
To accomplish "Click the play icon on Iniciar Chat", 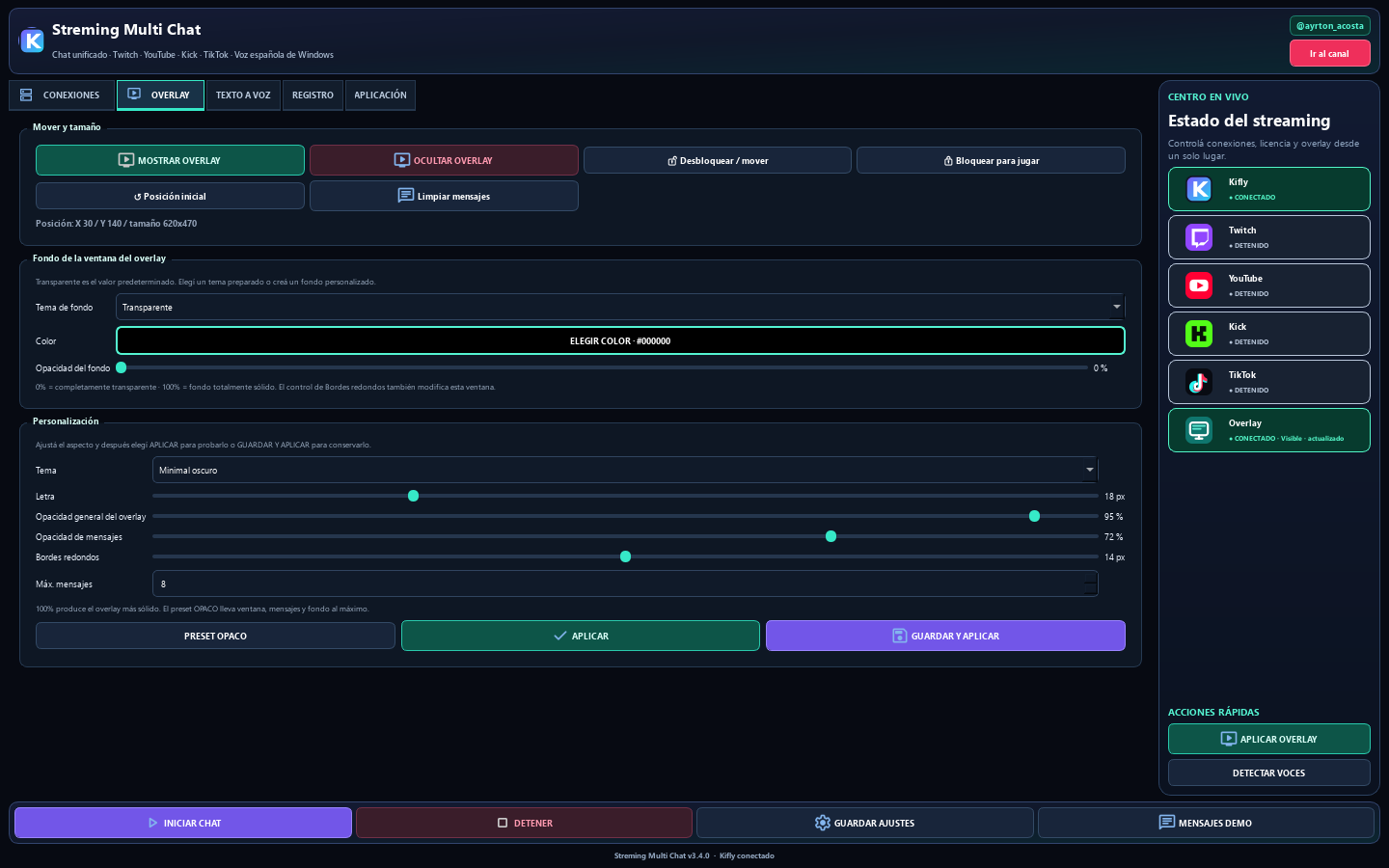I will click(x=152, y=823).
